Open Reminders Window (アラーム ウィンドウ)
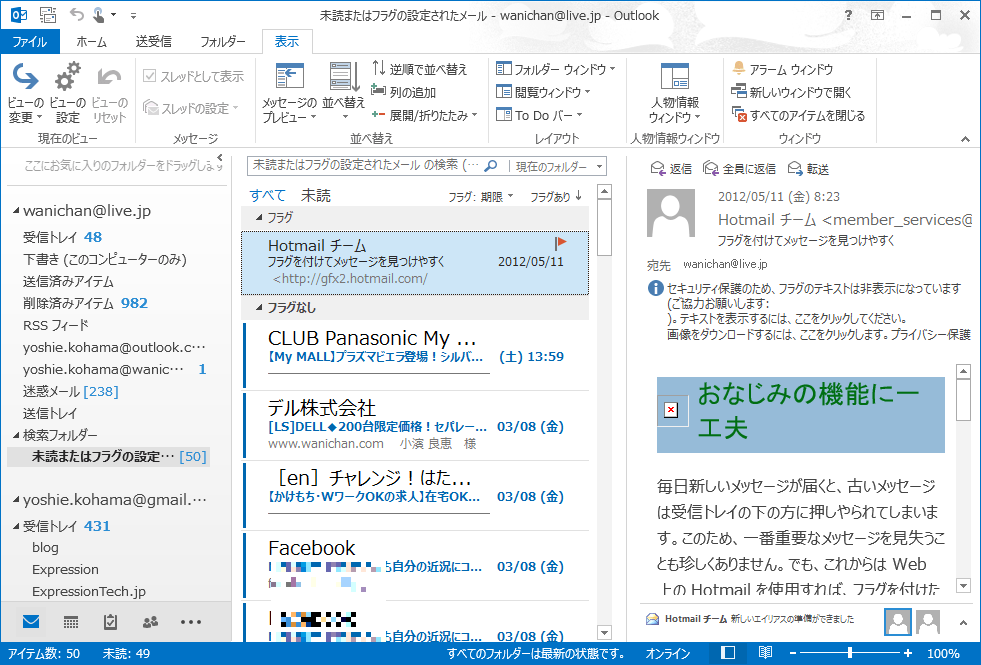The image size is (981, 665). [782, 69]
